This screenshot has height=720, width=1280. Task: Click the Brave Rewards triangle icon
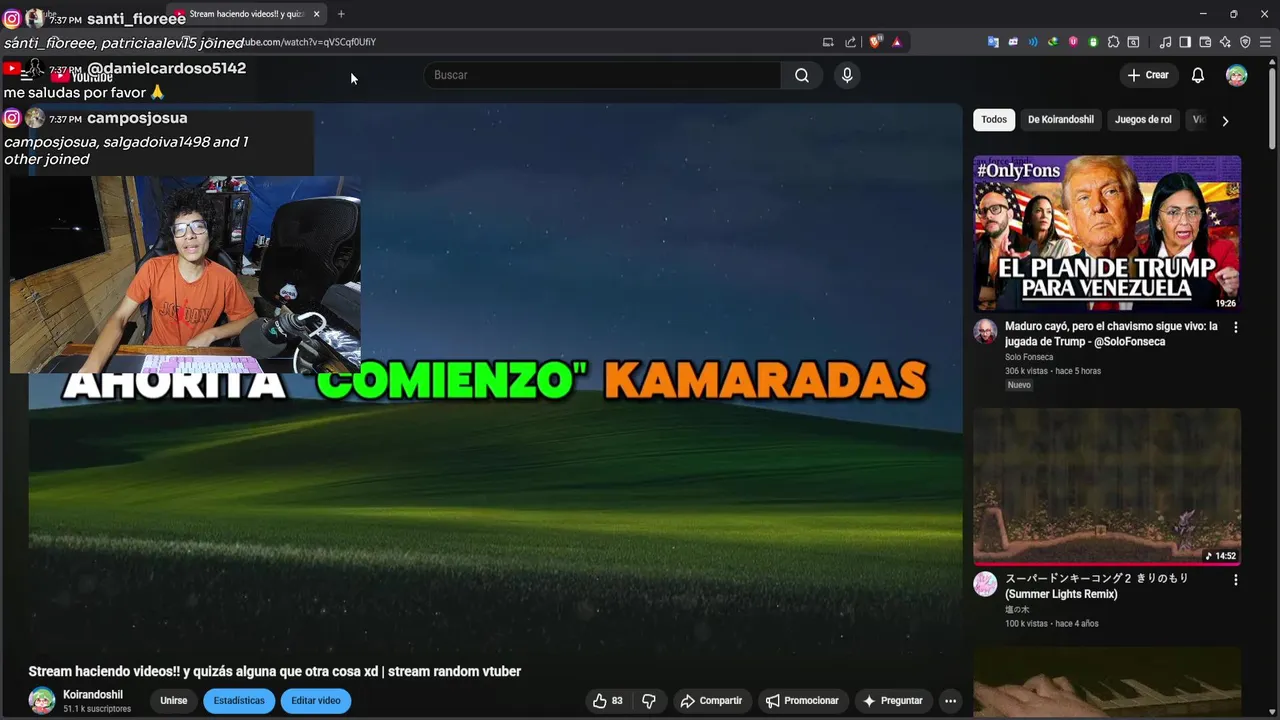point(897,42)
